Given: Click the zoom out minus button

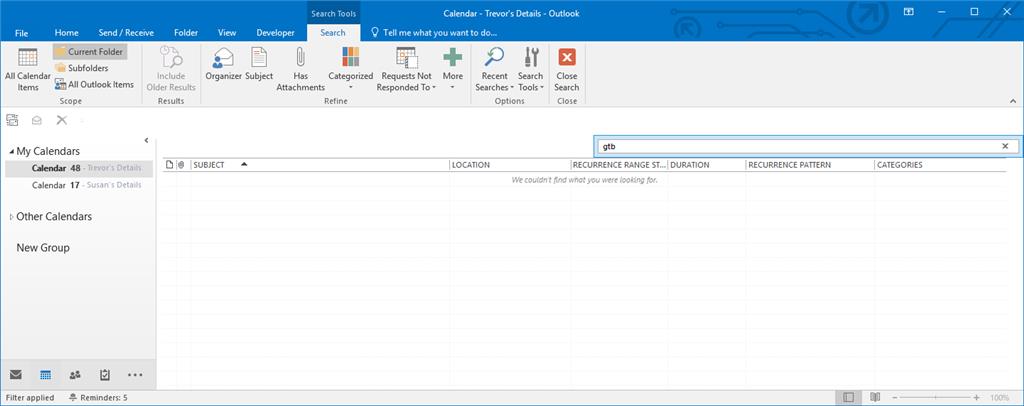Looking at the screenshot, I should [895, 398].
